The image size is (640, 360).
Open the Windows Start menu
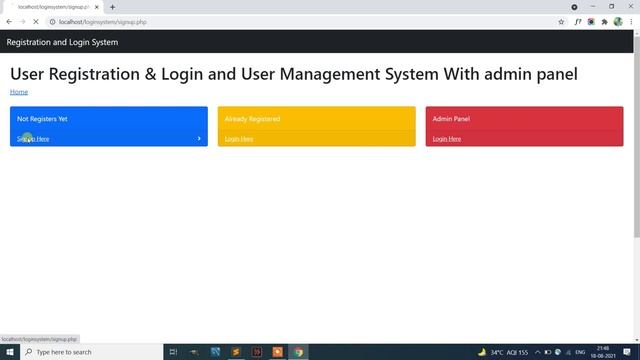pos(10,352)
